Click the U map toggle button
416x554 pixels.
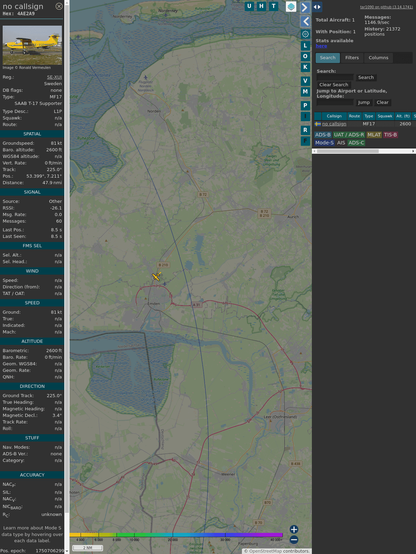(x=249, y=6)
